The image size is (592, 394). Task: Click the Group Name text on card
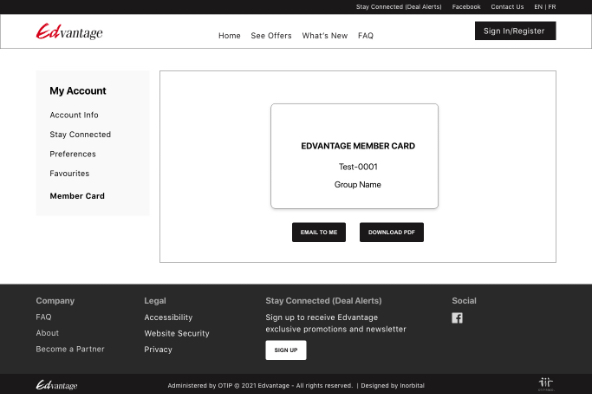358,185
